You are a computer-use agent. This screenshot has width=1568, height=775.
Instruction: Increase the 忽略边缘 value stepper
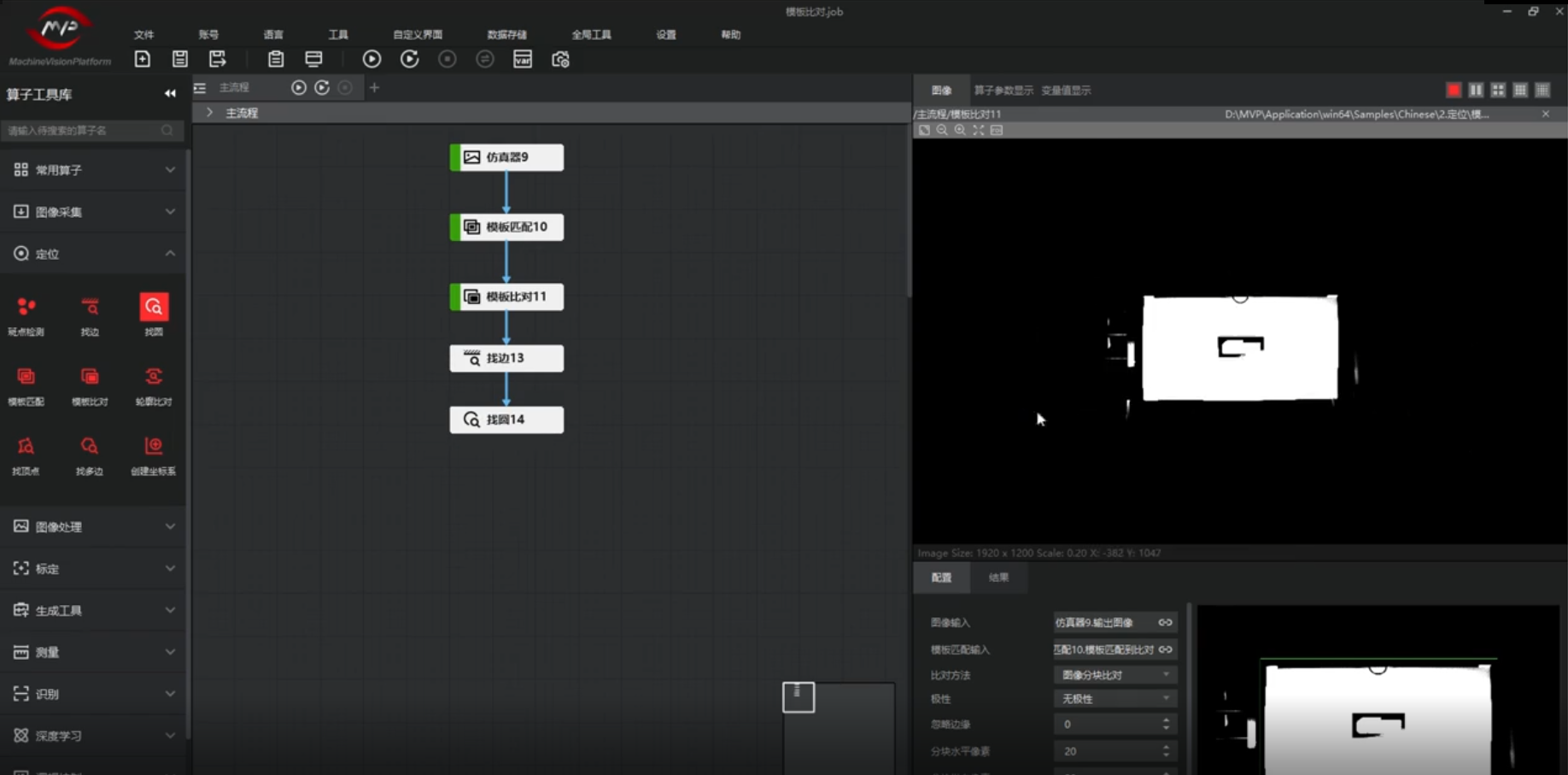tap(1166, 720)
